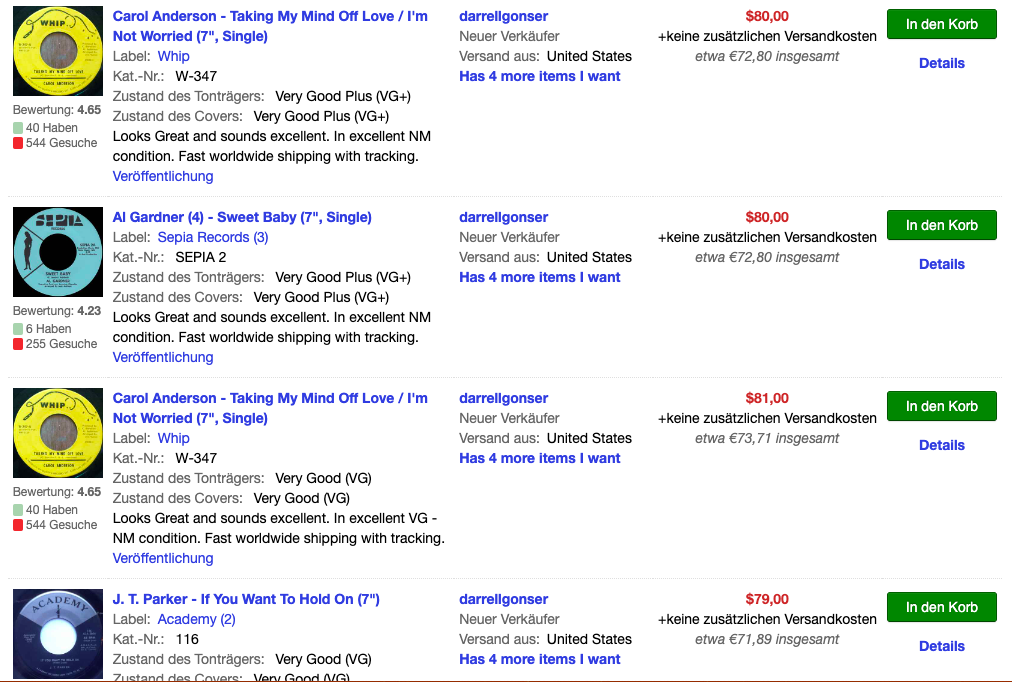
Task: Click the green Haben icon for Al Gardner
Action: pos(18,329)
